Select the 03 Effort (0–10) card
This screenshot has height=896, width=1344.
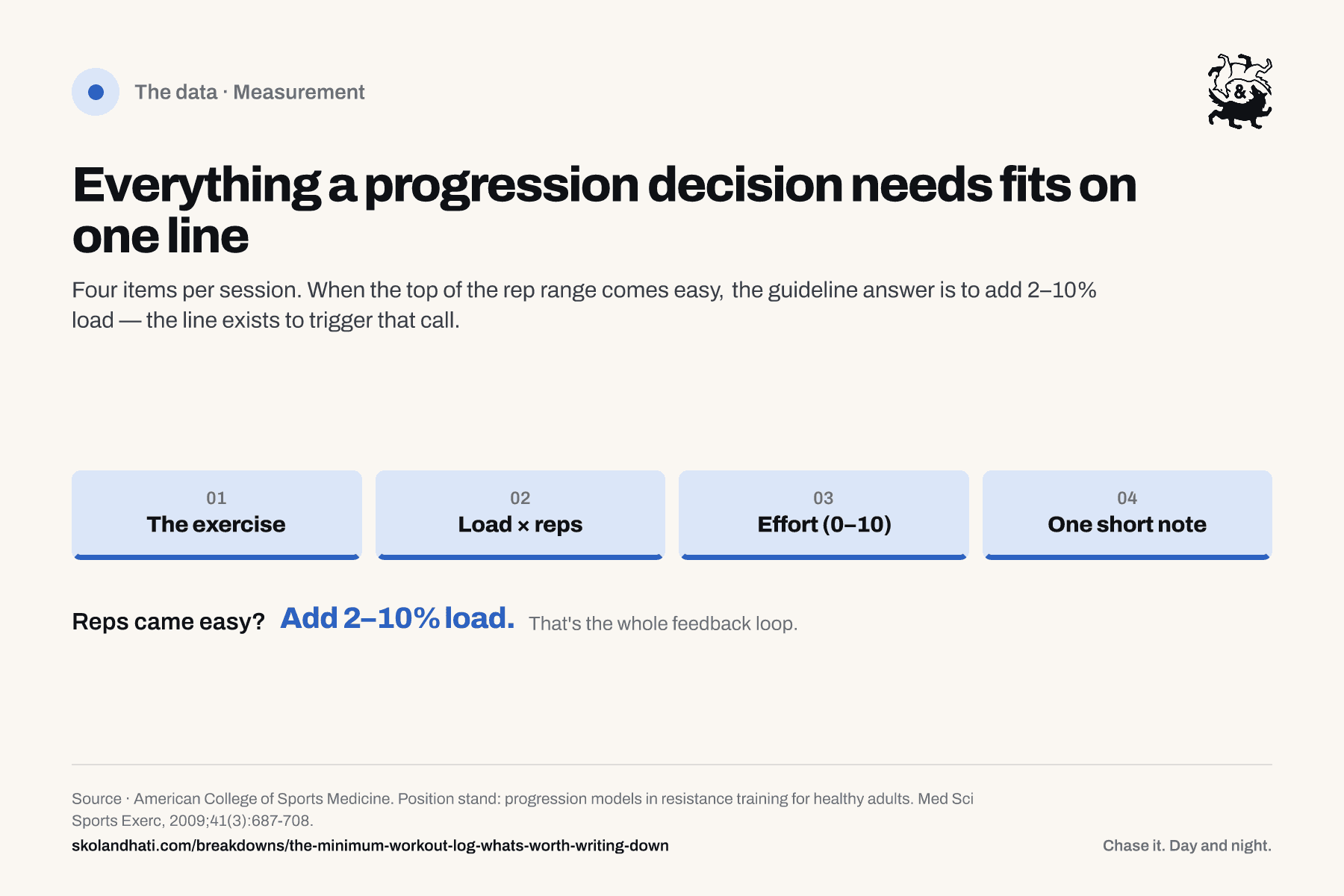click(824, 514)
